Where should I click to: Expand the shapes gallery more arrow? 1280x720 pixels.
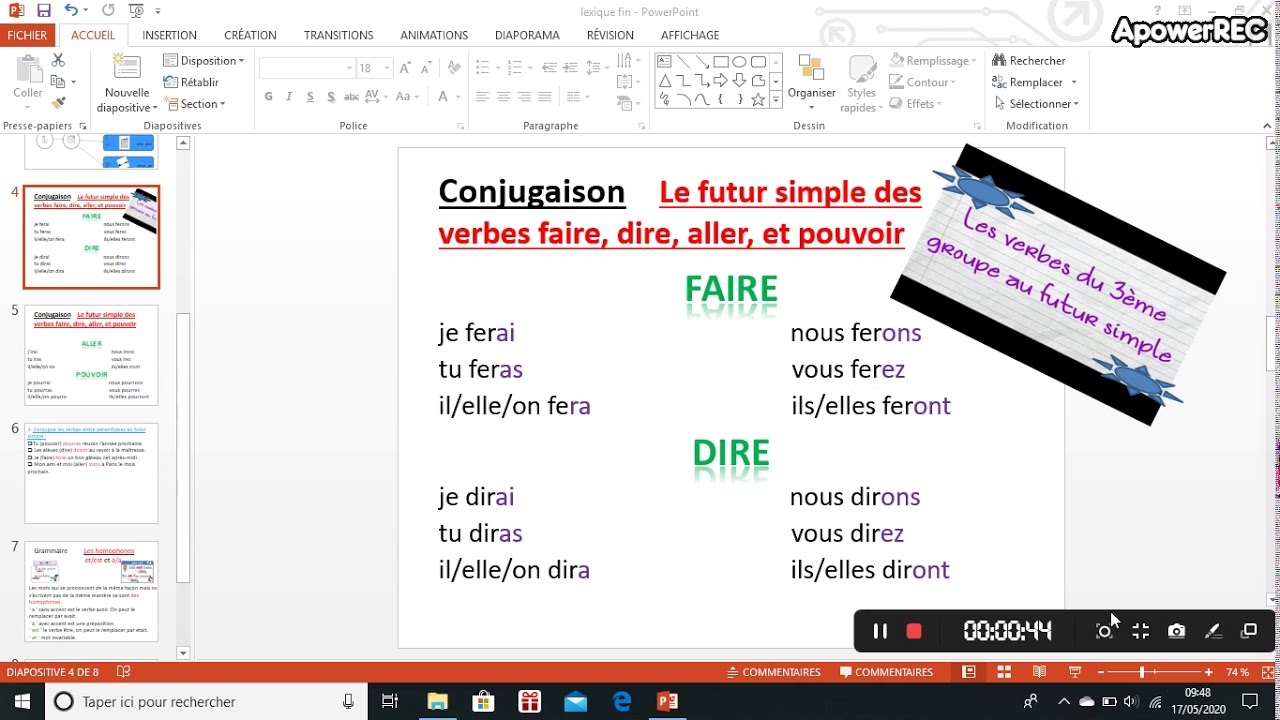click(775, 101)
